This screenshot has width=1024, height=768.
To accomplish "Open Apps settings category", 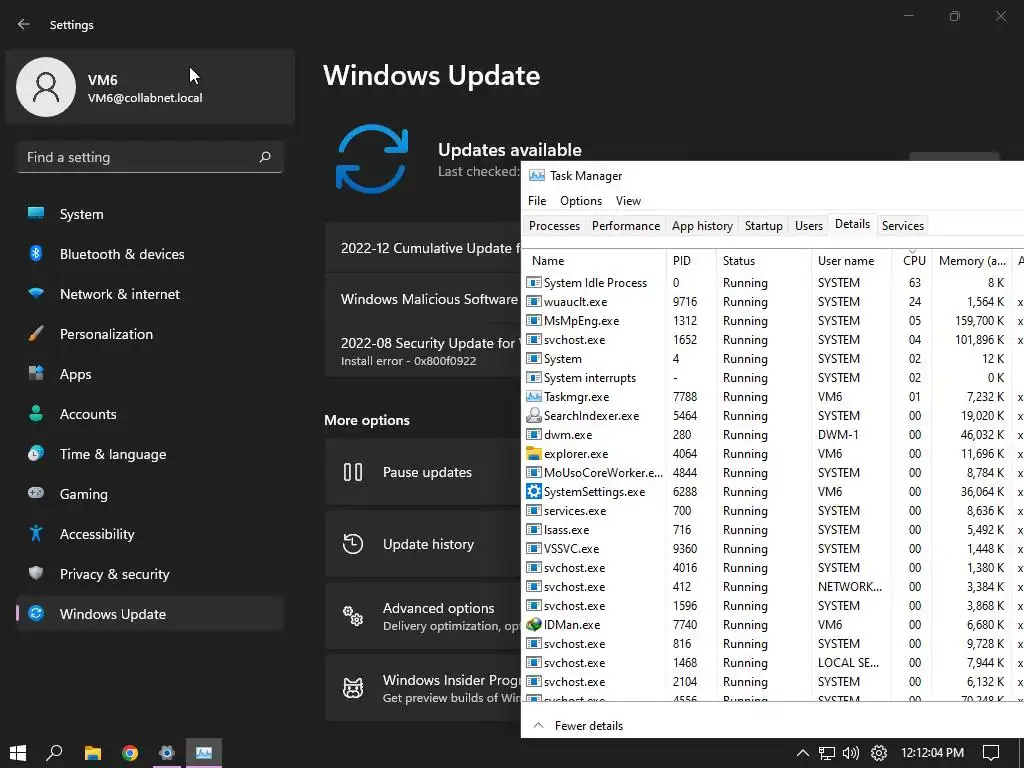I will [x=150, y=374].
